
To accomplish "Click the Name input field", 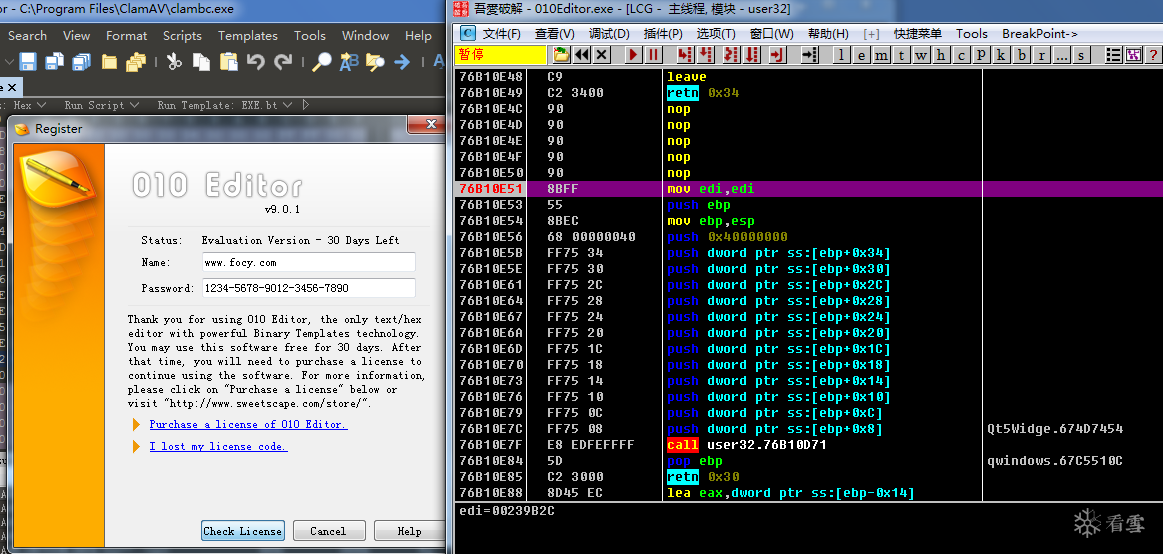I will tap(309, 263).
